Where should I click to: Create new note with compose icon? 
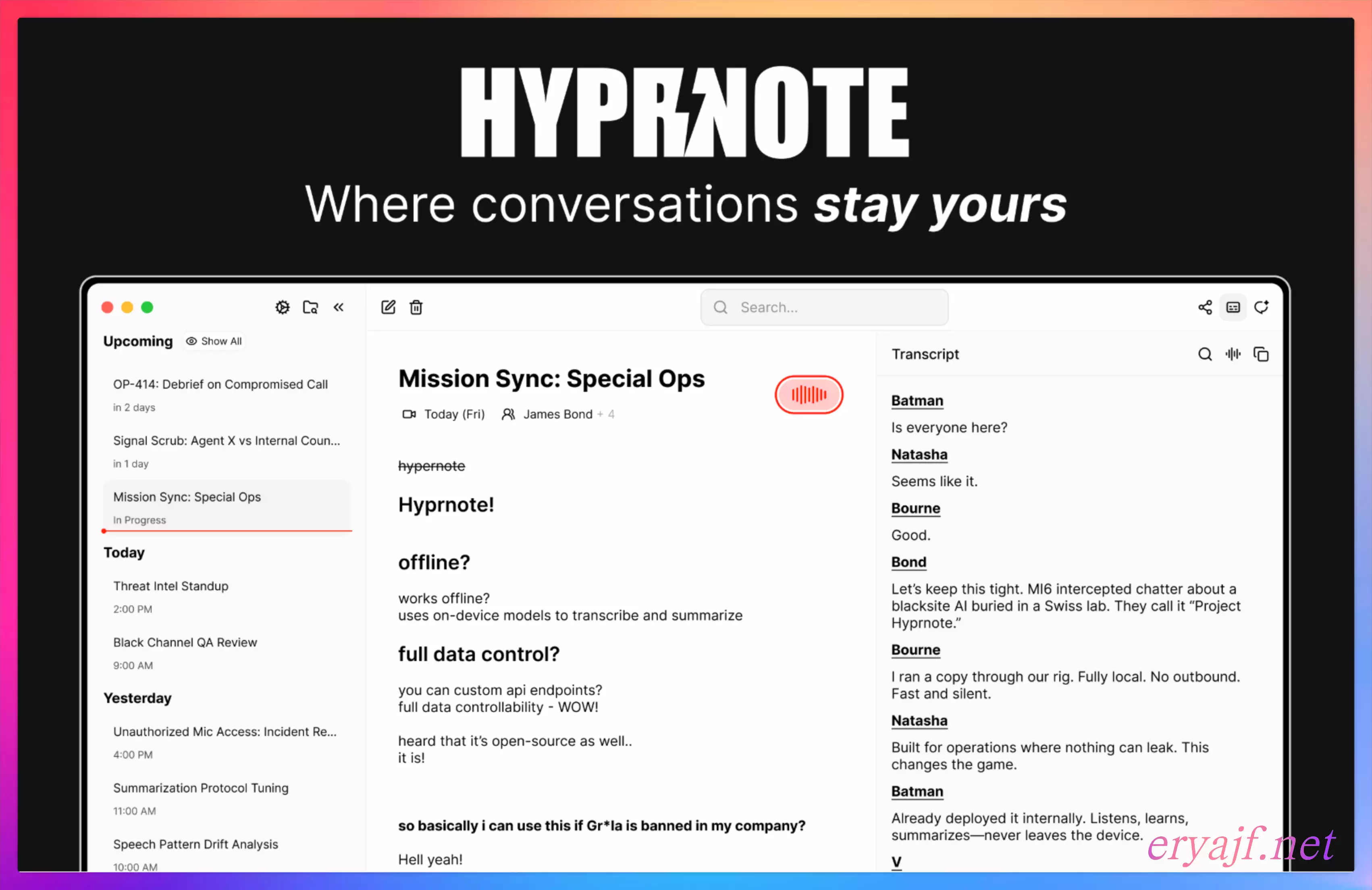click(x=388, y=307)
